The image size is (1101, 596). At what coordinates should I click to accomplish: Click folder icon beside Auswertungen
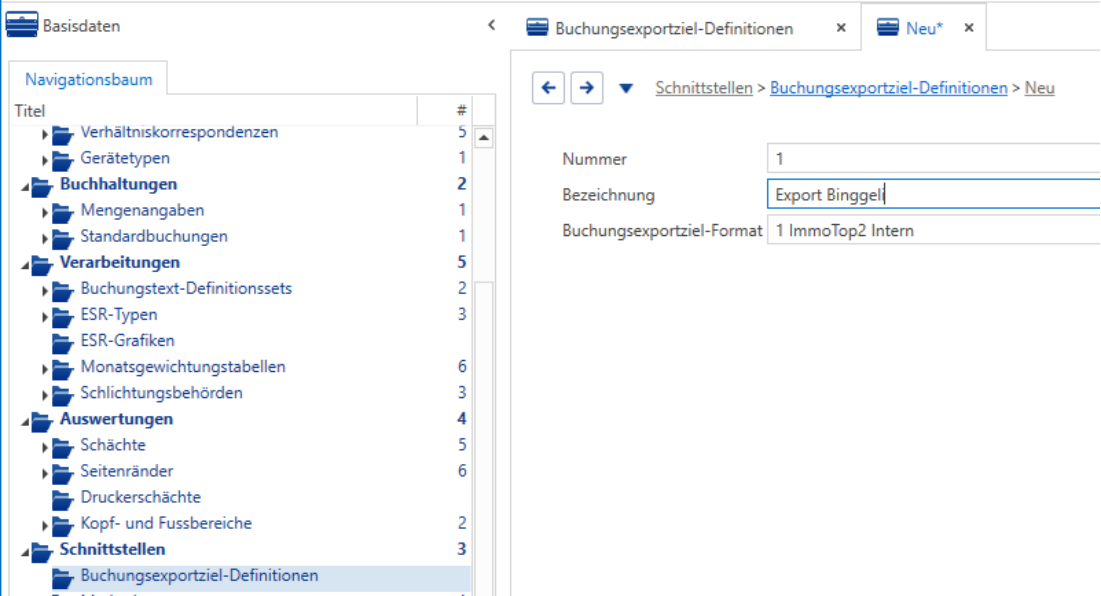[x=41, y=420]
